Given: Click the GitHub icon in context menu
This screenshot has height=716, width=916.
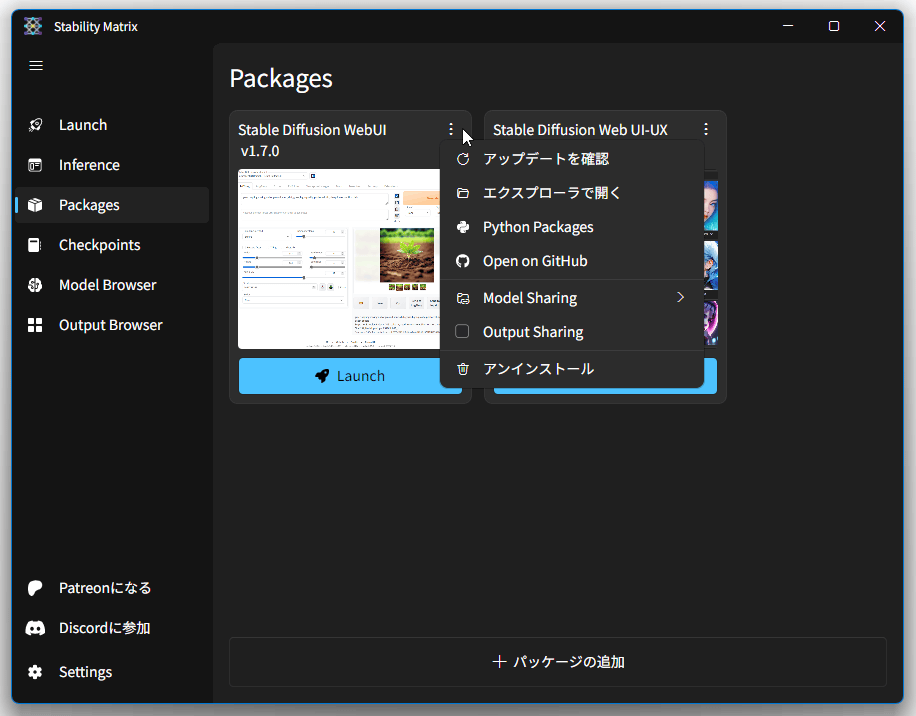Looking at the screenshot, I should coord(463,261).
